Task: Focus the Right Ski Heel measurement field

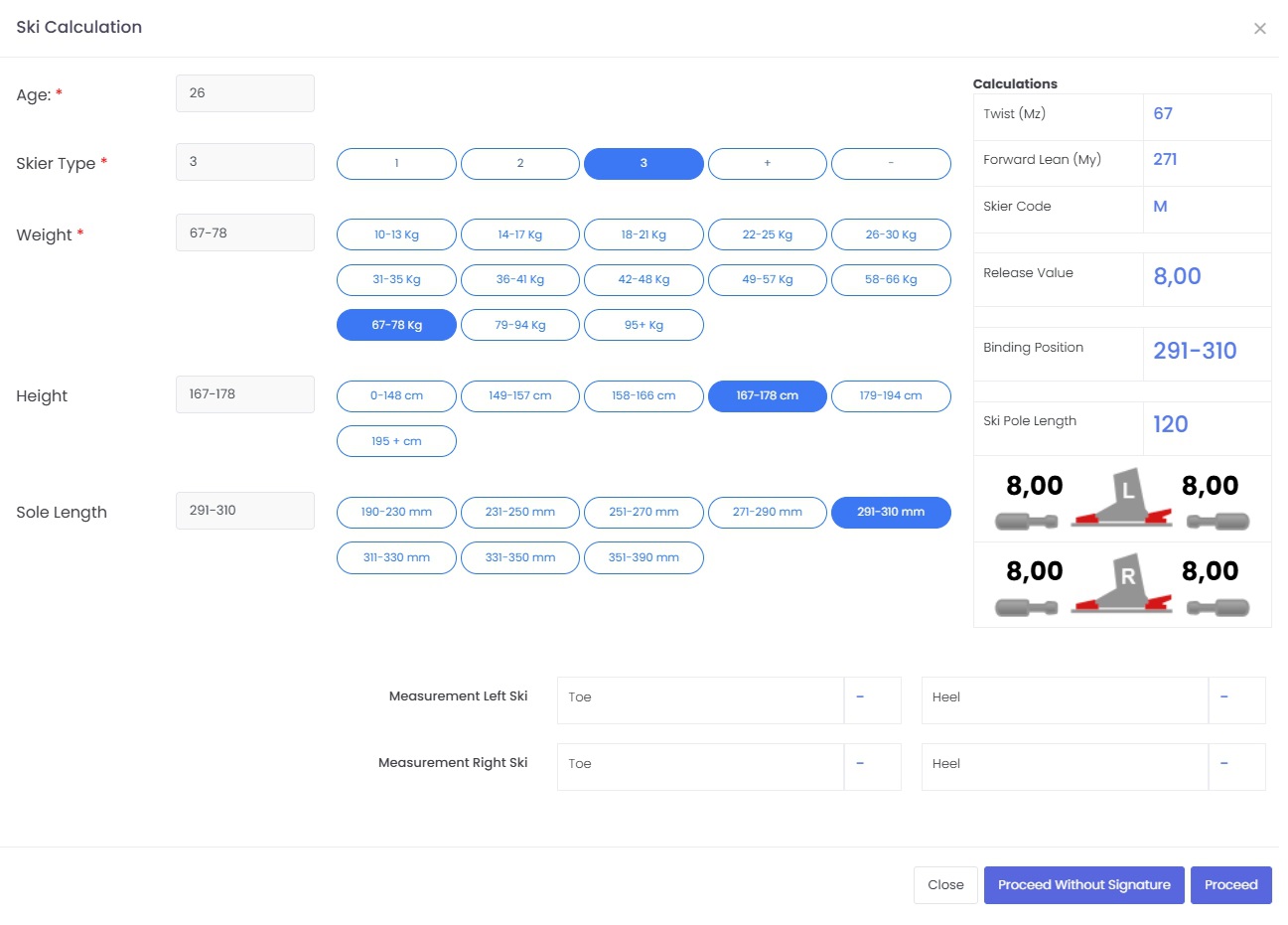Action: 1064,765
